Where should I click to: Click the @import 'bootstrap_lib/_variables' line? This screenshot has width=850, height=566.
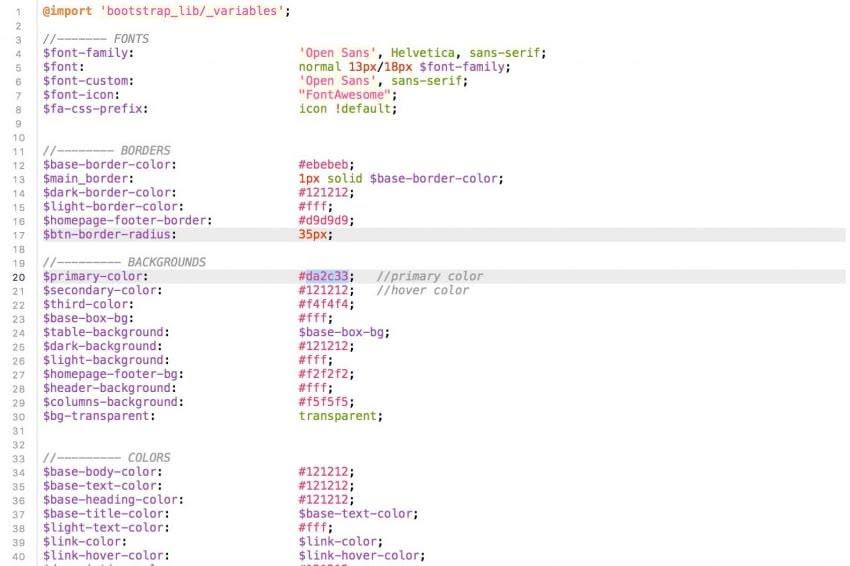coord(166,11)
